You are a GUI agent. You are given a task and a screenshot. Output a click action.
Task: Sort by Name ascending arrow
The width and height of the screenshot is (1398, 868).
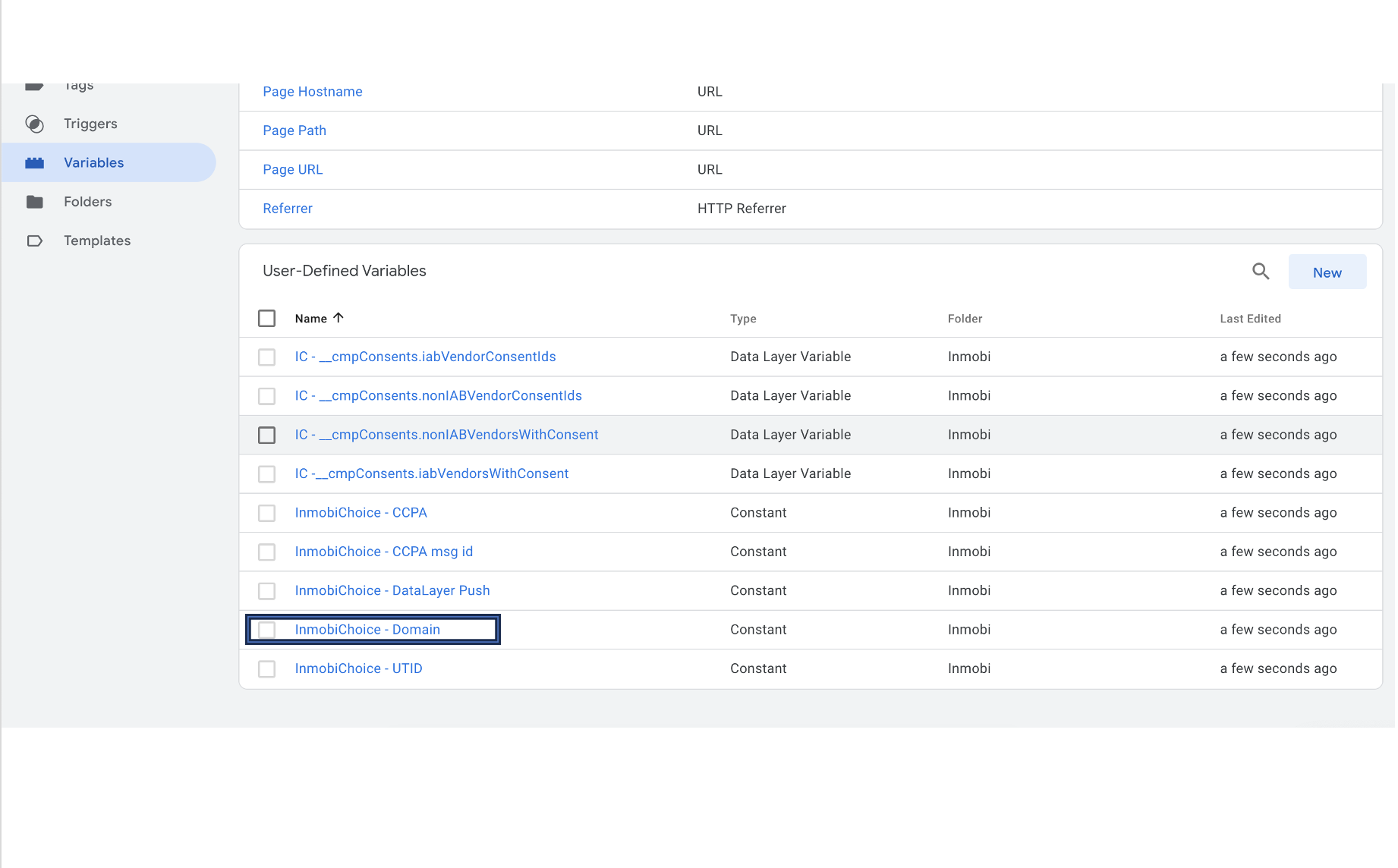(x=338, y=318)
